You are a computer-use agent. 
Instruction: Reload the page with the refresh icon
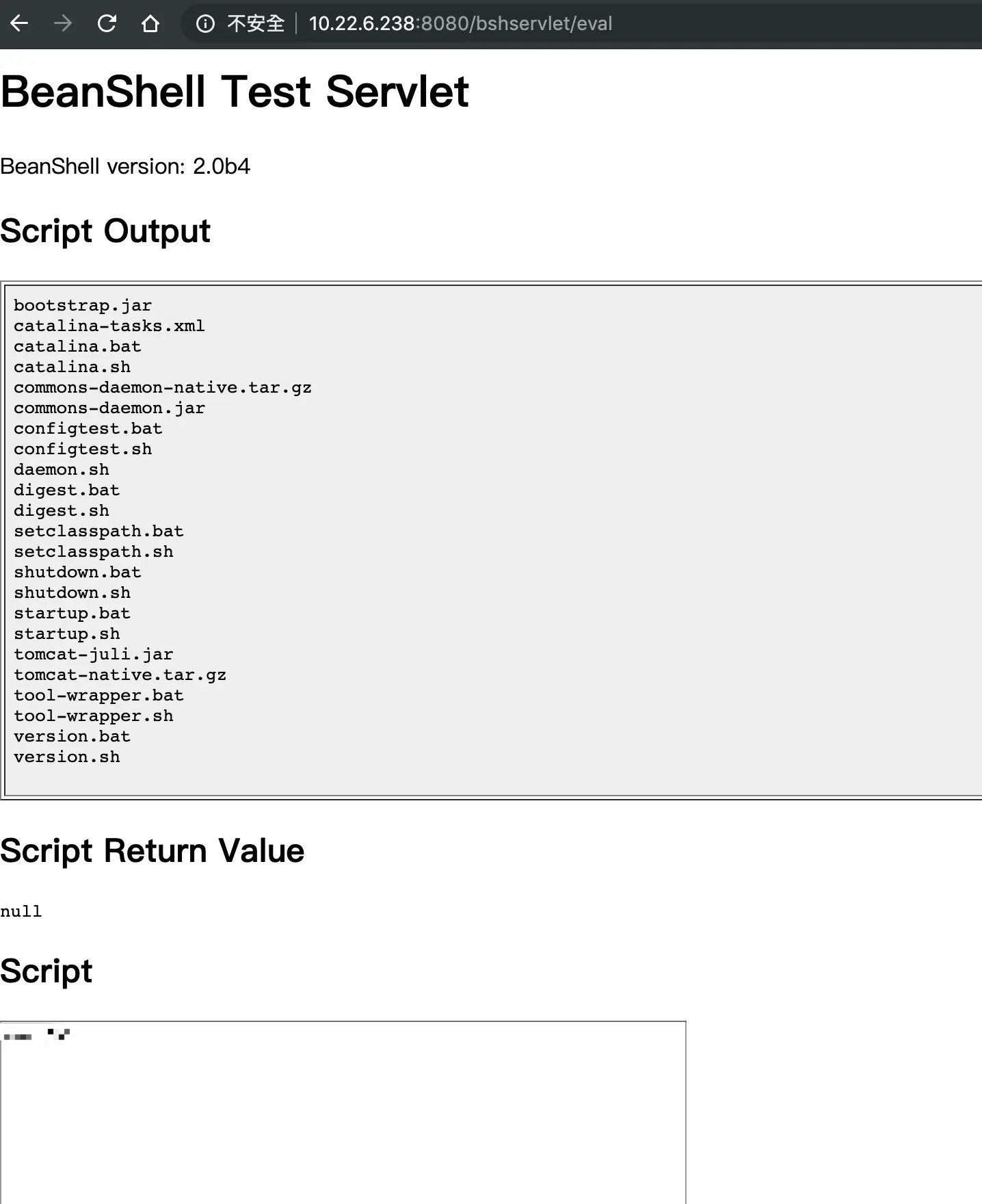click(107, 24)
